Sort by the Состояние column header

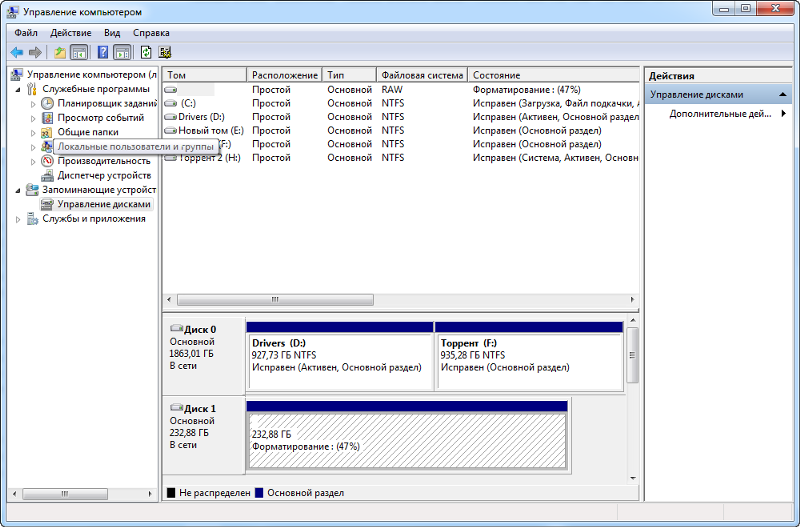coord(554,75)
